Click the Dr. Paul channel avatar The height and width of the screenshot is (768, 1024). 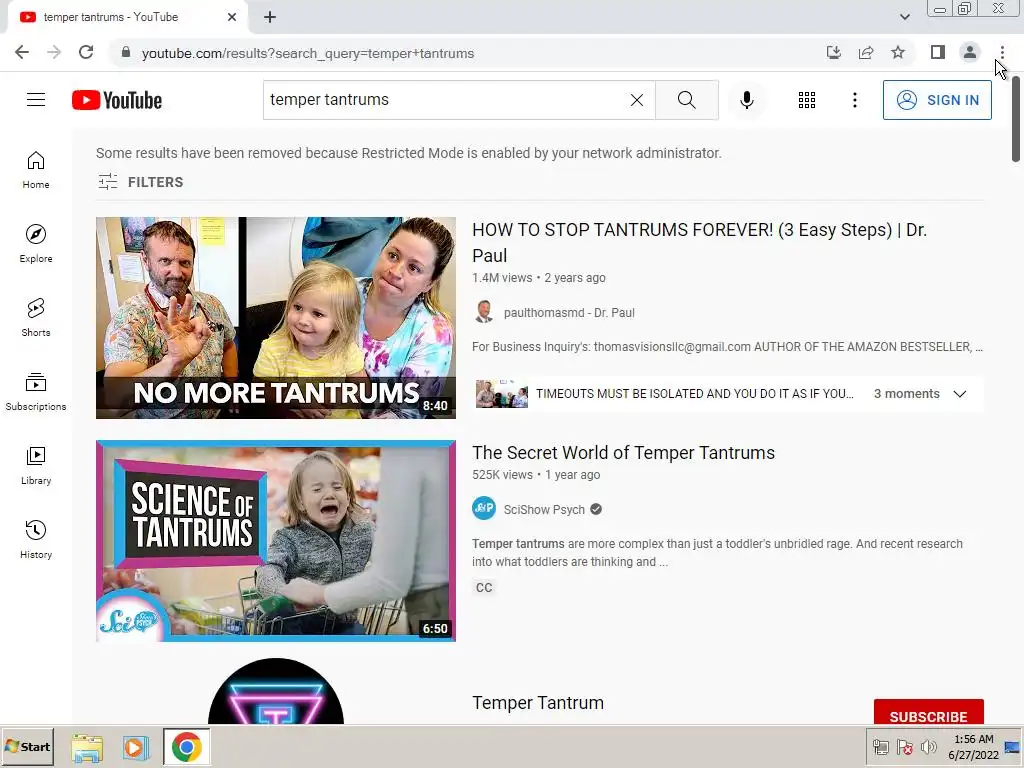484,312
